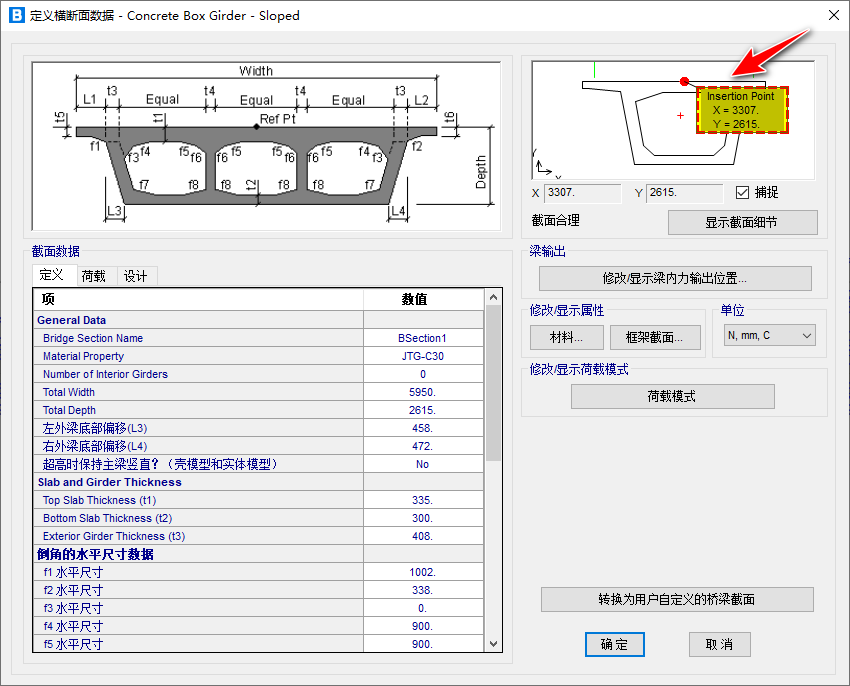Screen dimensions: 850x686
Task: Select the Total Width value cell
Action: (422, 392)
